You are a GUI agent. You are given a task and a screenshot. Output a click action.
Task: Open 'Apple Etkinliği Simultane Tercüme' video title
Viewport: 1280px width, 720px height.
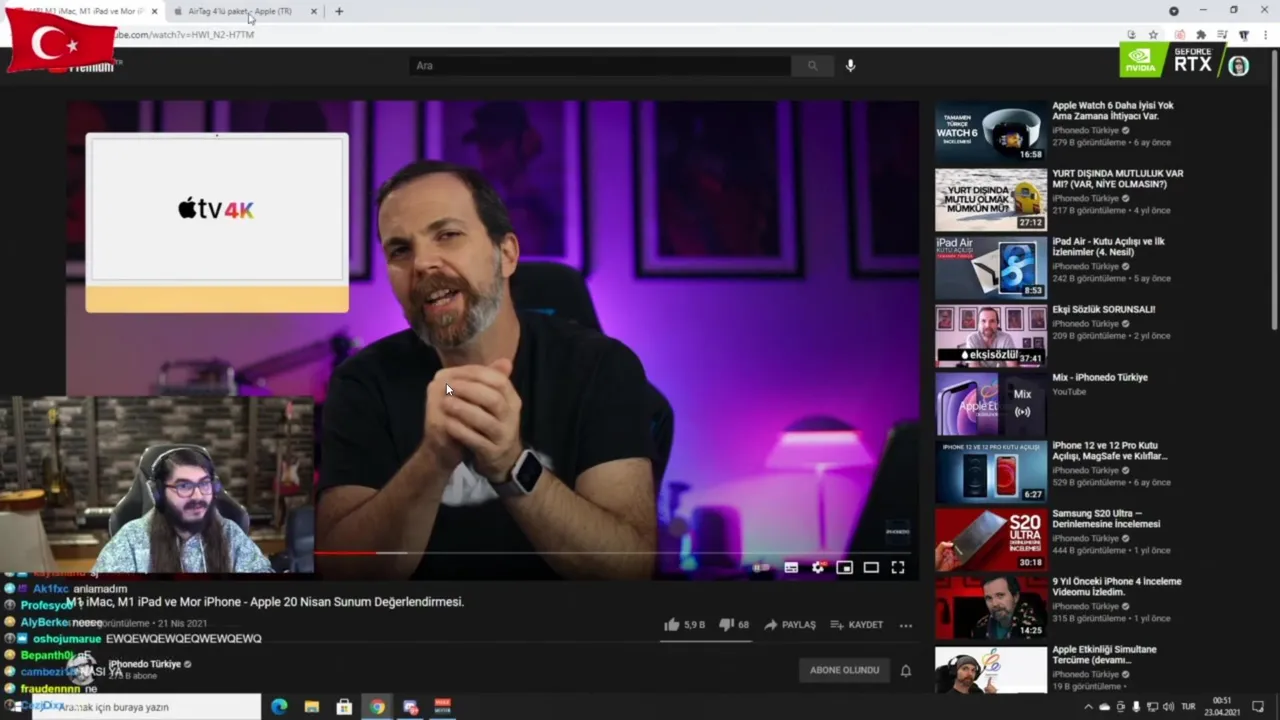[1104, 655]
